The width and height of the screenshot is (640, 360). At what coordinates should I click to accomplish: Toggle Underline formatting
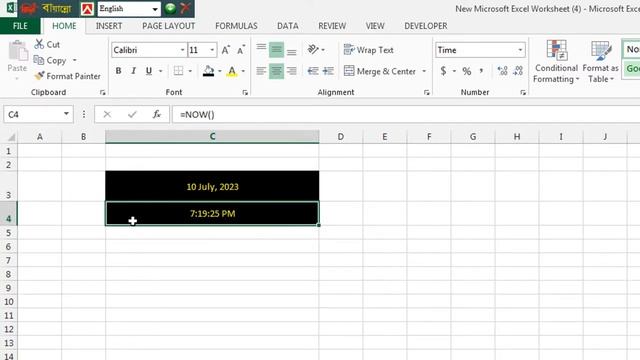point(149,71)
